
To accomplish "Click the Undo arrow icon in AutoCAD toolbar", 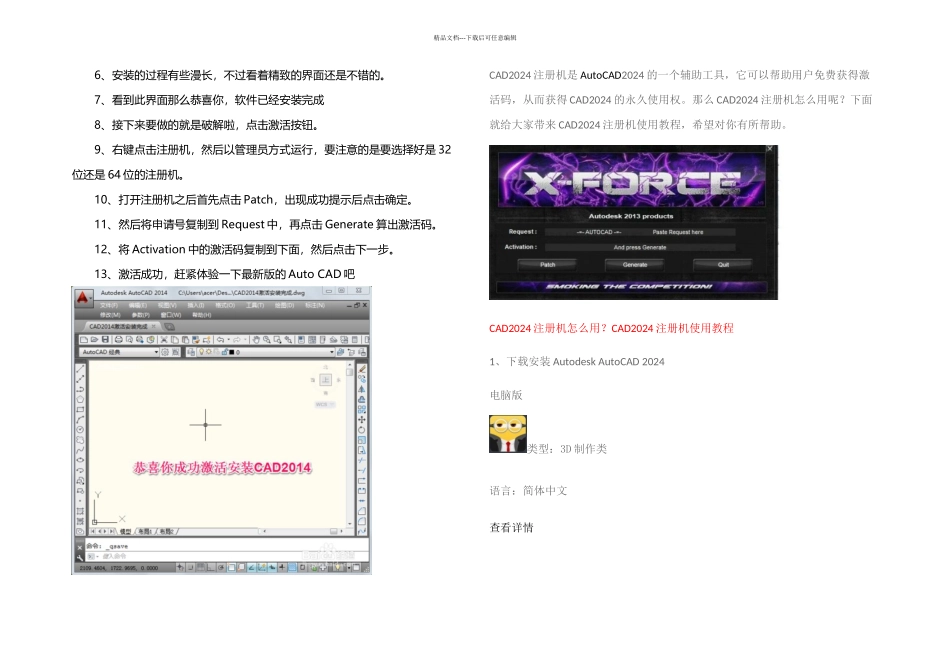I will point(221,339).
